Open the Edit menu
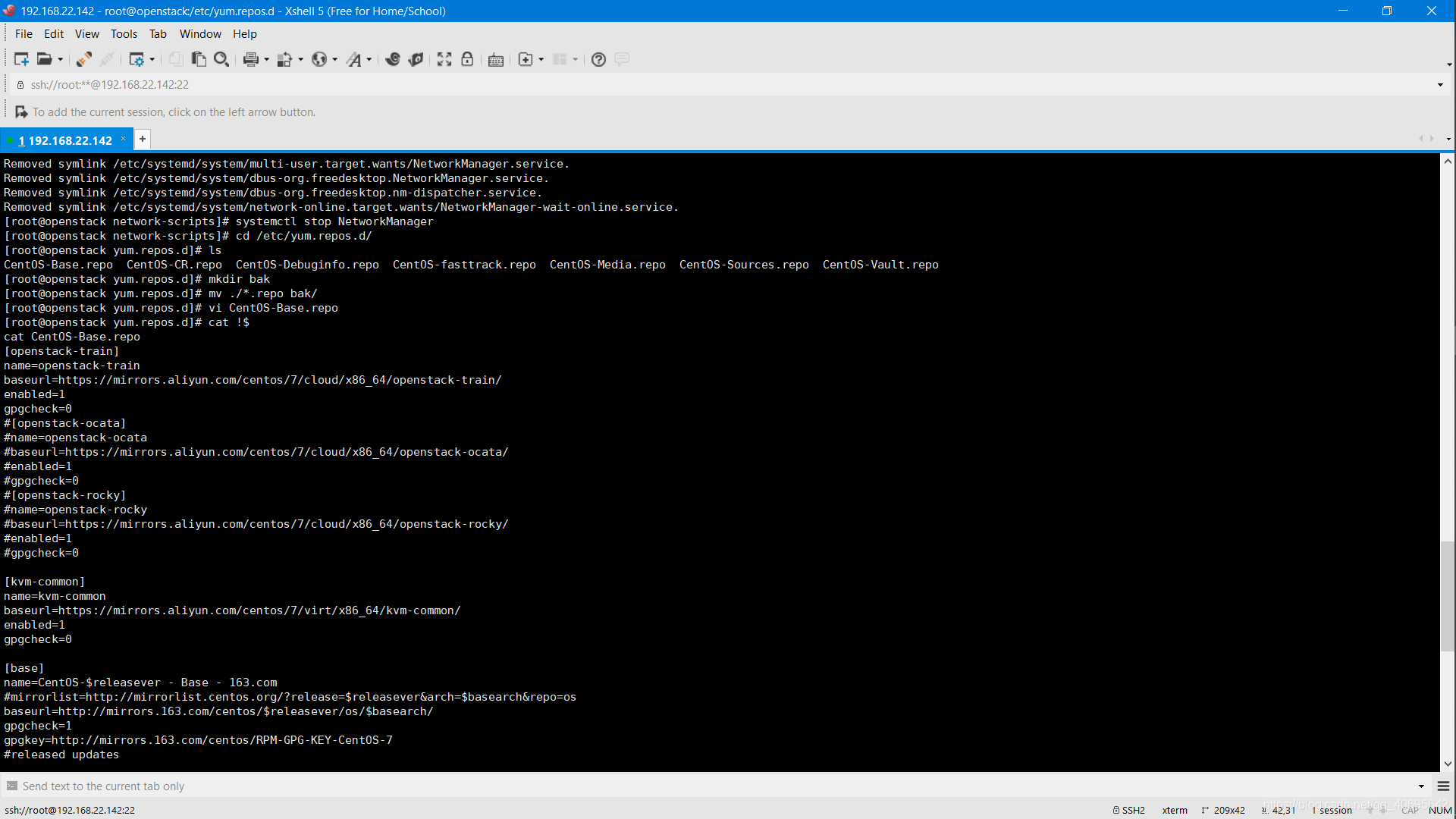1456x819 pixels. click(54, 34)
